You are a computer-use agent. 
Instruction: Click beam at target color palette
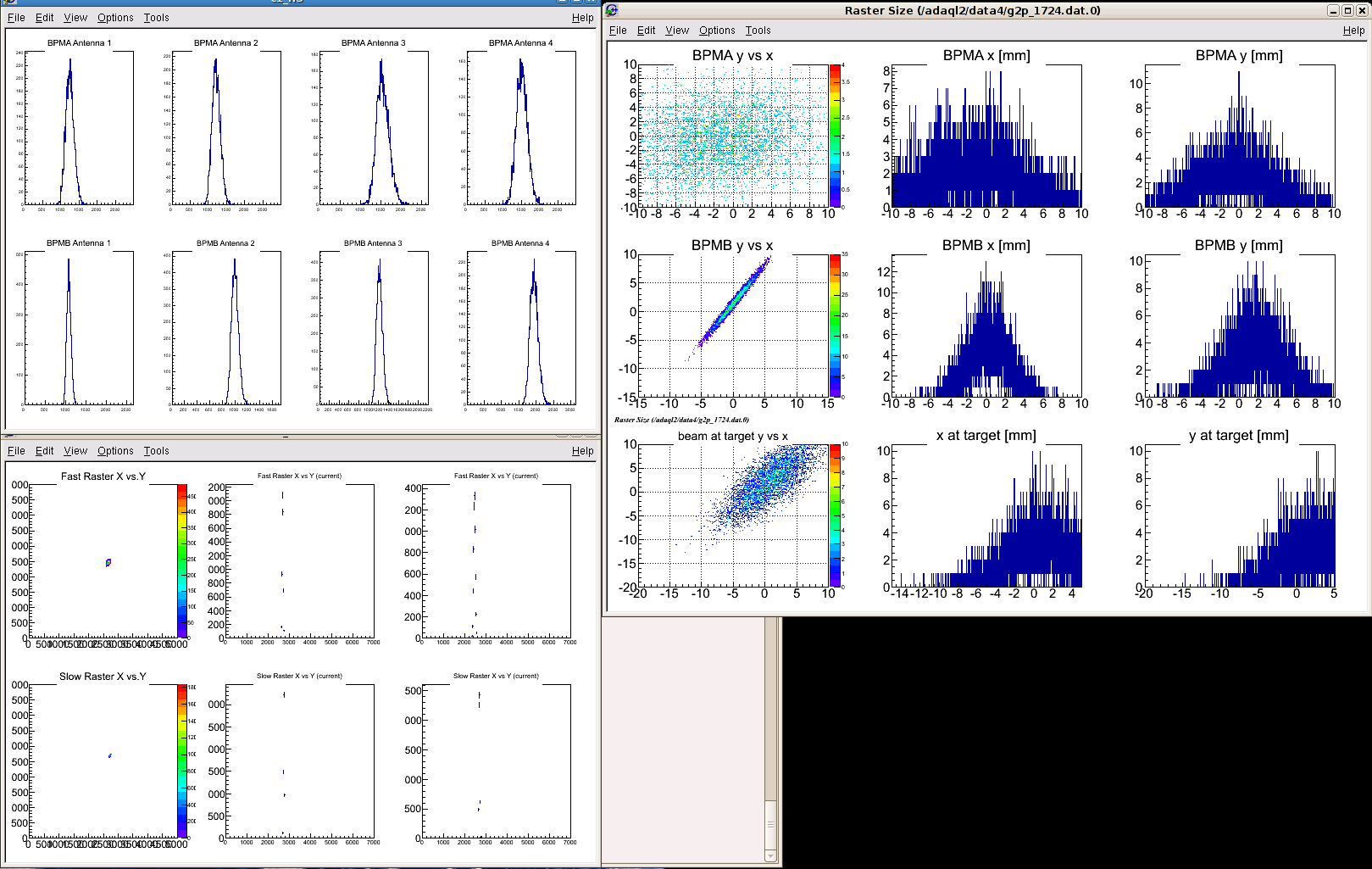(x=835, y=515)
